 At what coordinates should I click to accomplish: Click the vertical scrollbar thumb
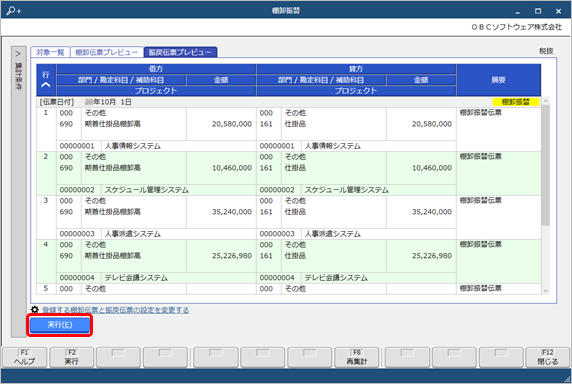pos(546,165)
